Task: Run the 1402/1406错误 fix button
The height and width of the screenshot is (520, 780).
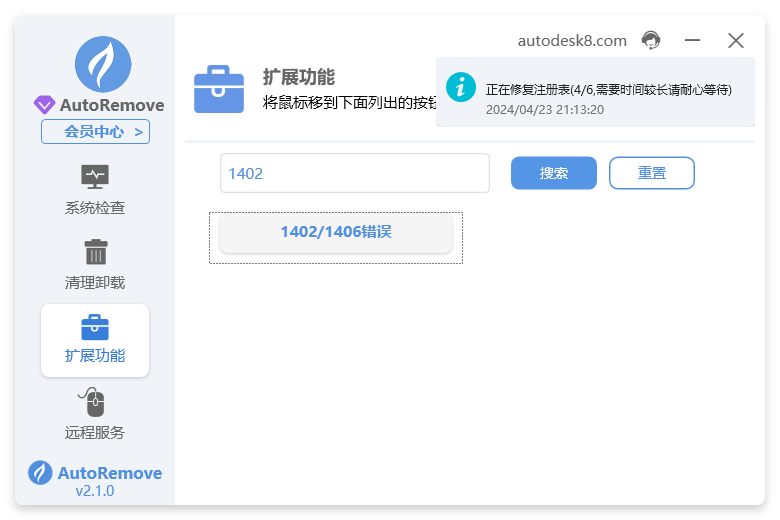Action: [x=336, y=232]
